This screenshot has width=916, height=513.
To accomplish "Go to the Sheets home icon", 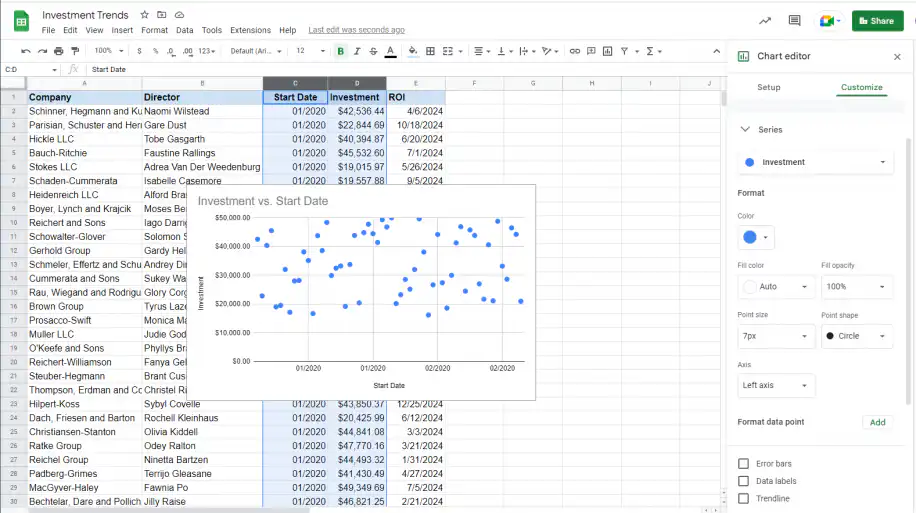I will pos(21,22).
